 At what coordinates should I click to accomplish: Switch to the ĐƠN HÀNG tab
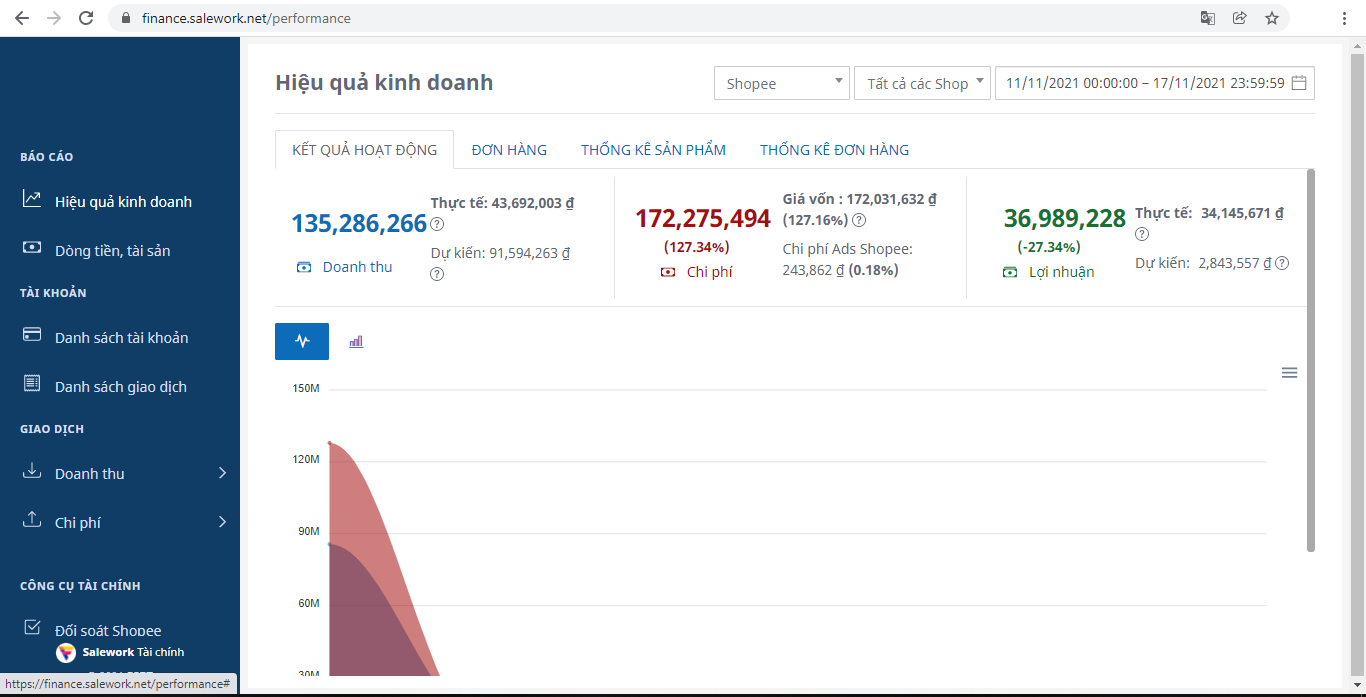(x=509, y=150)
